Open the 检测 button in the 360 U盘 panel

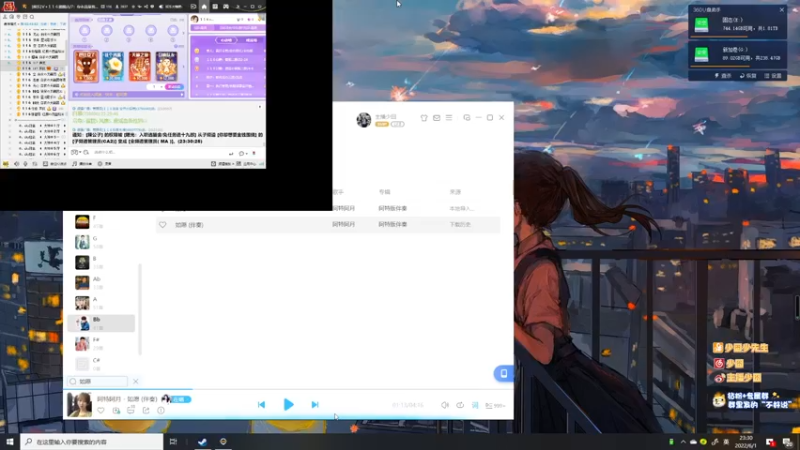[x=723, y=76]
